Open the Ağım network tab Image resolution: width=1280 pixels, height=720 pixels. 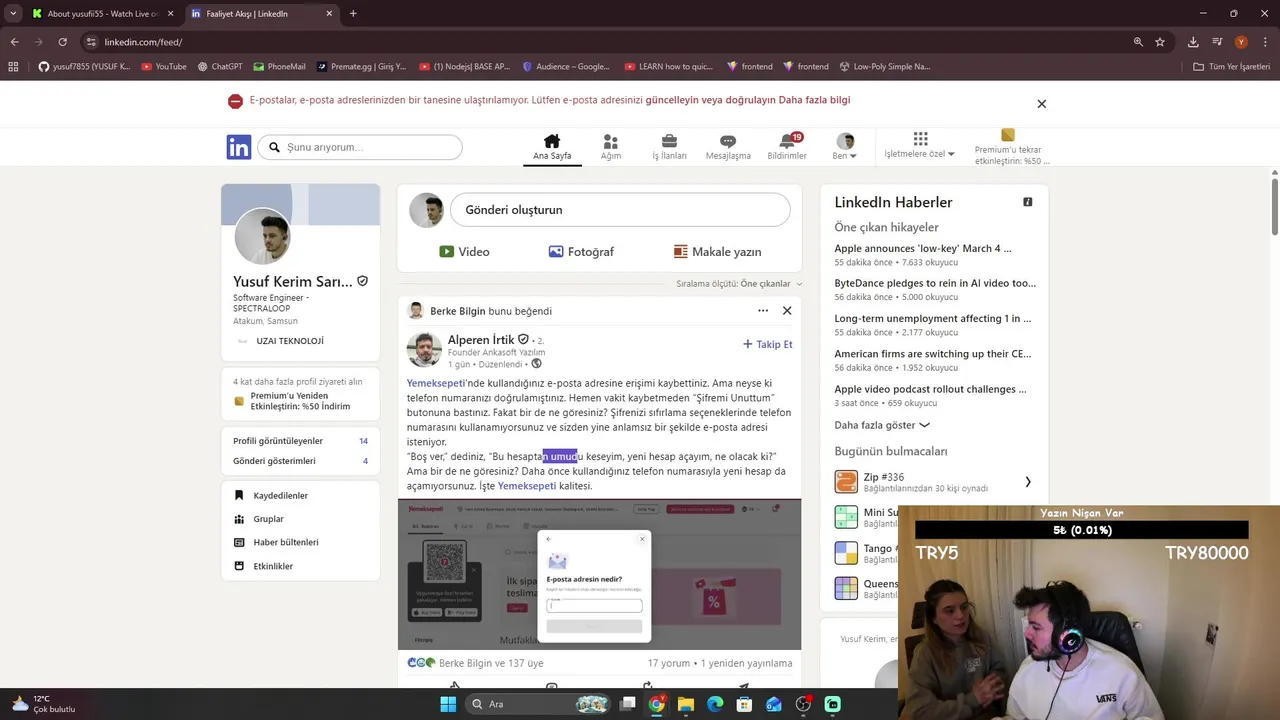[x=611, y=147]
